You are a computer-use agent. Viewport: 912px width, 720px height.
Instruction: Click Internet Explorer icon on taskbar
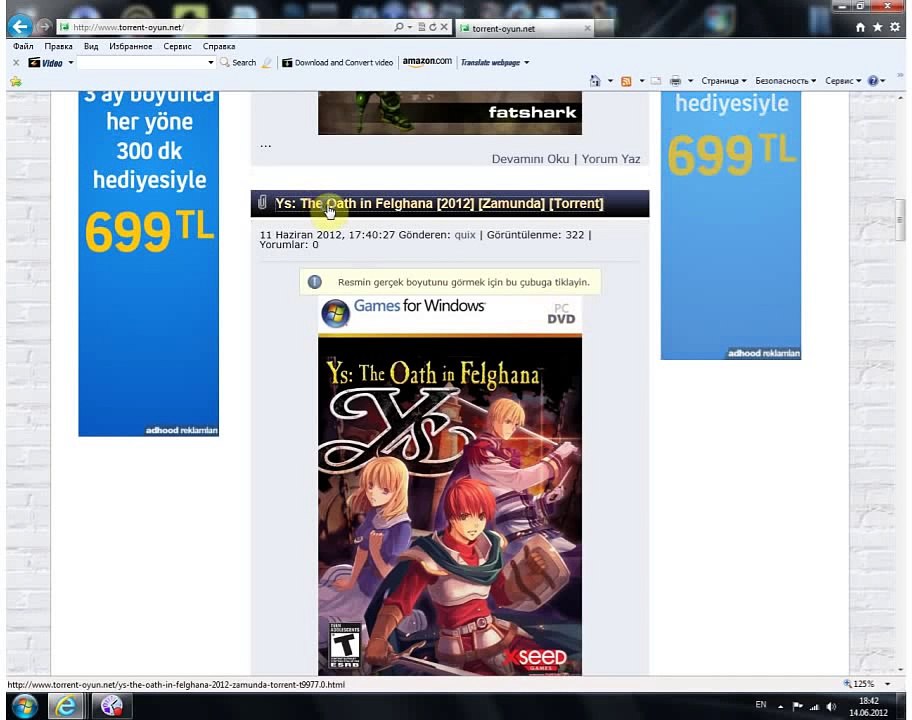[65, 706]
